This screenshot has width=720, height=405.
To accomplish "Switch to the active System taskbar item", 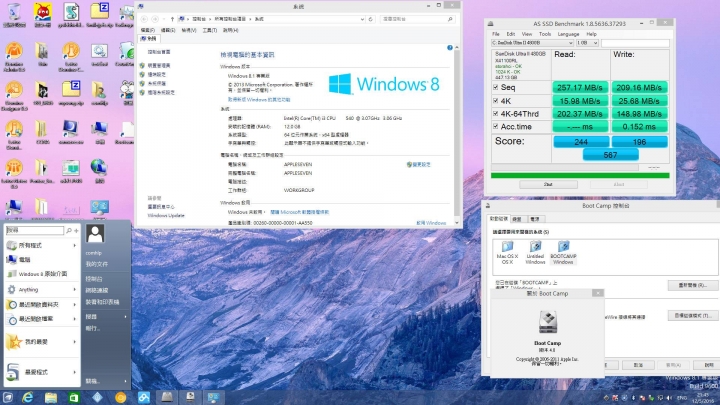I will tap(214, 397).
